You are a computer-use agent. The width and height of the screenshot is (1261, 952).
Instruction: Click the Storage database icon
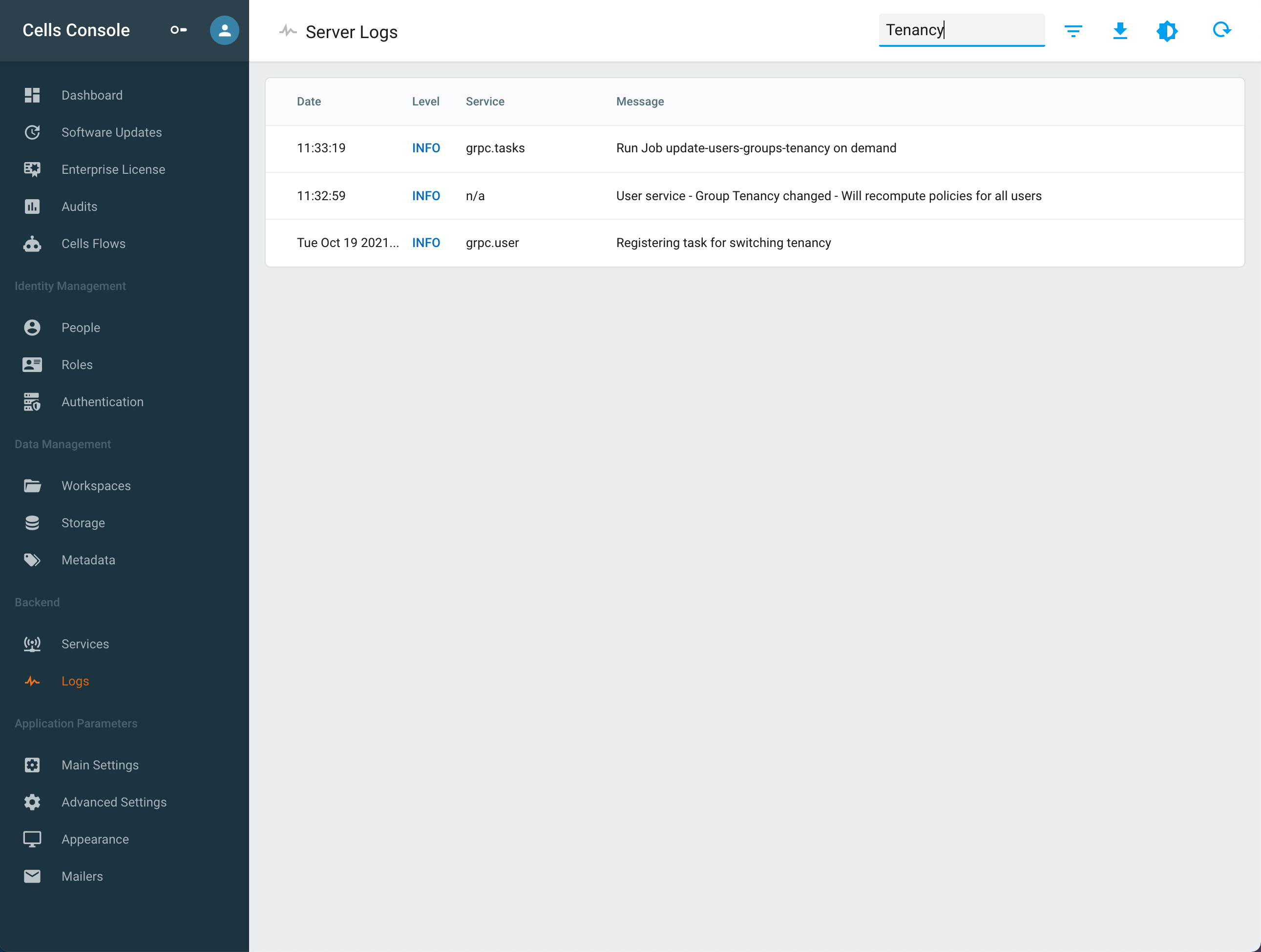point(32,523)
